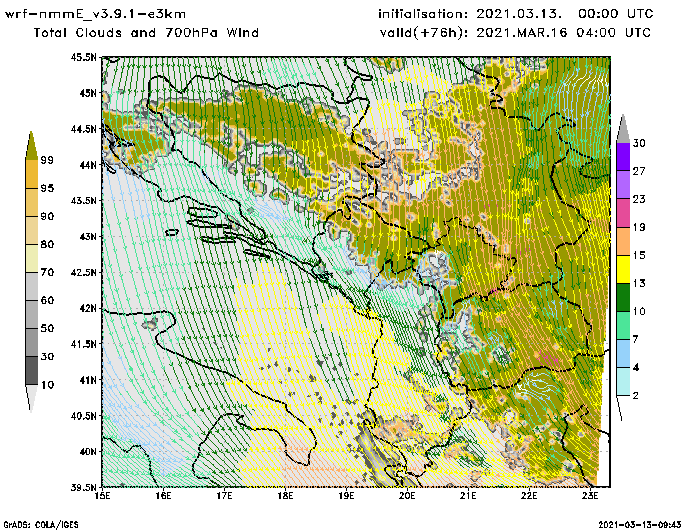Click the 39.5N latitude label
This screenshot has height=530, width=700.
[83, 488]
